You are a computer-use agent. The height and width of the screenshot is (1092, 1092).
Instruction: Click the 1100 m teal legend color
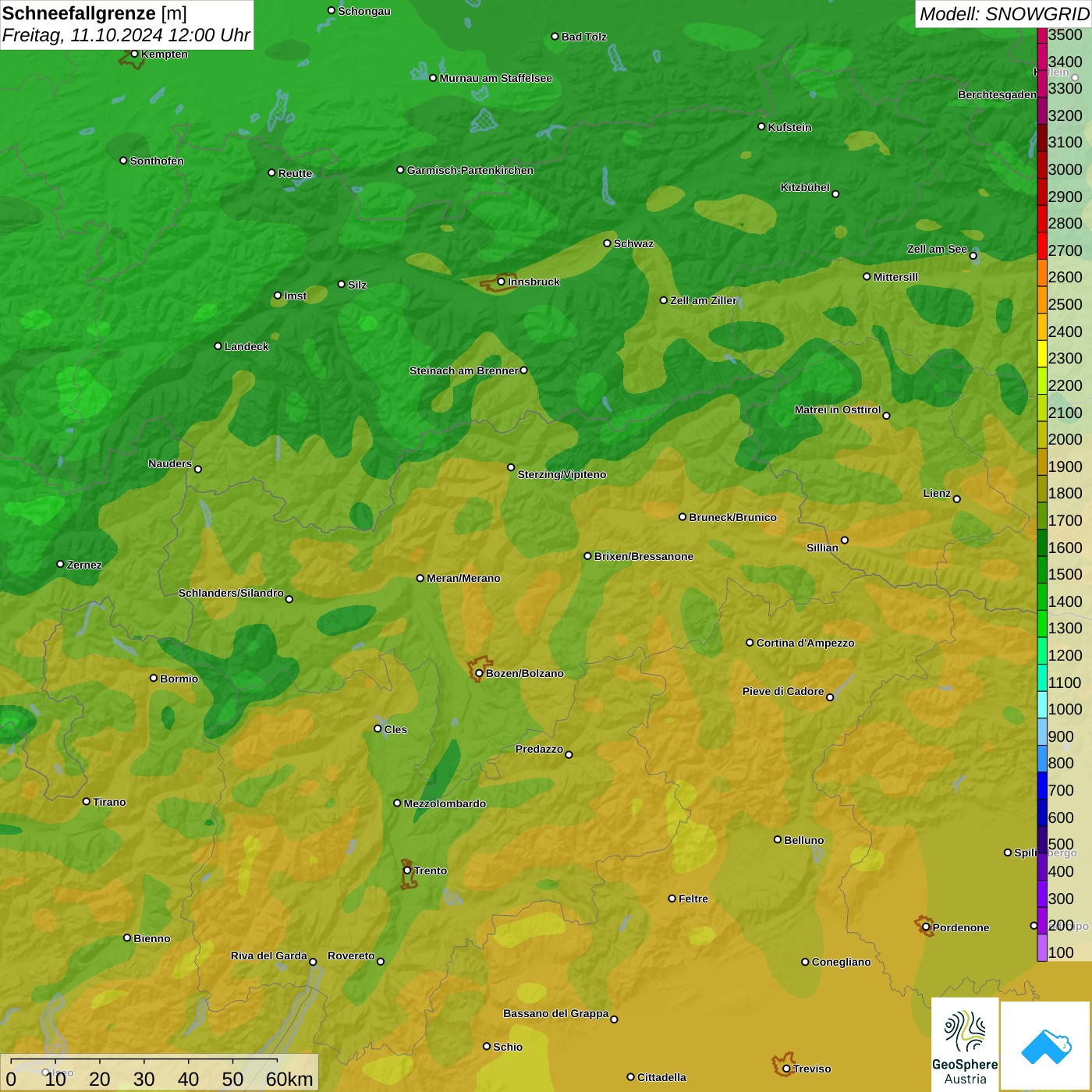click(x=1042, y=677)
